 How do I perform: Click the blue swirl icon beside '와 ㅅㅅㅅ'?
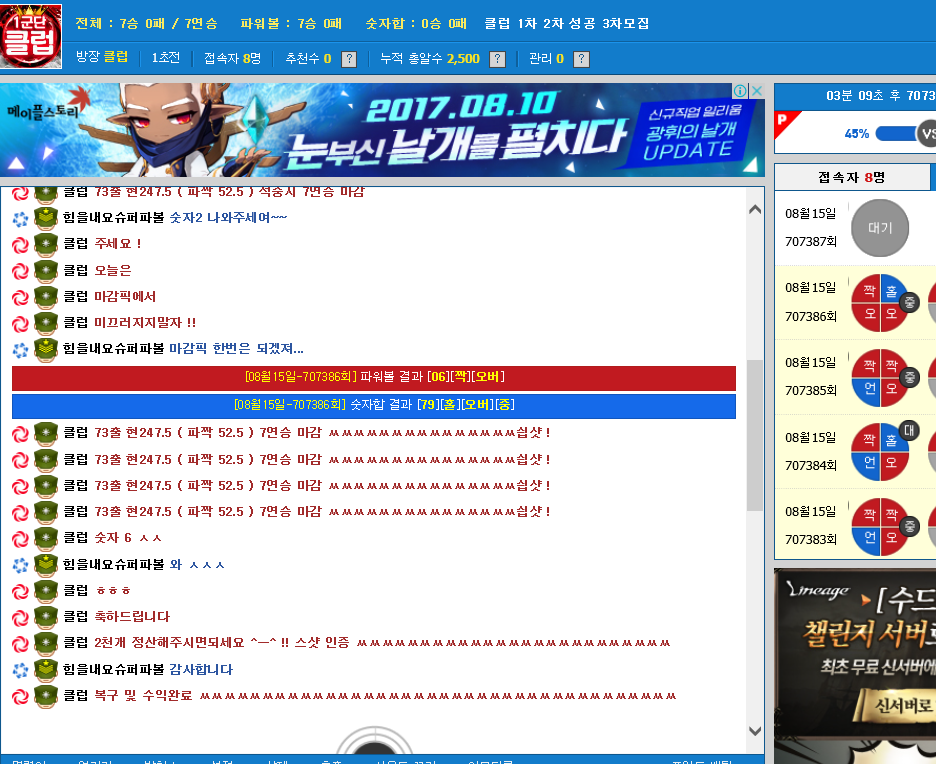tap(20, 565)
